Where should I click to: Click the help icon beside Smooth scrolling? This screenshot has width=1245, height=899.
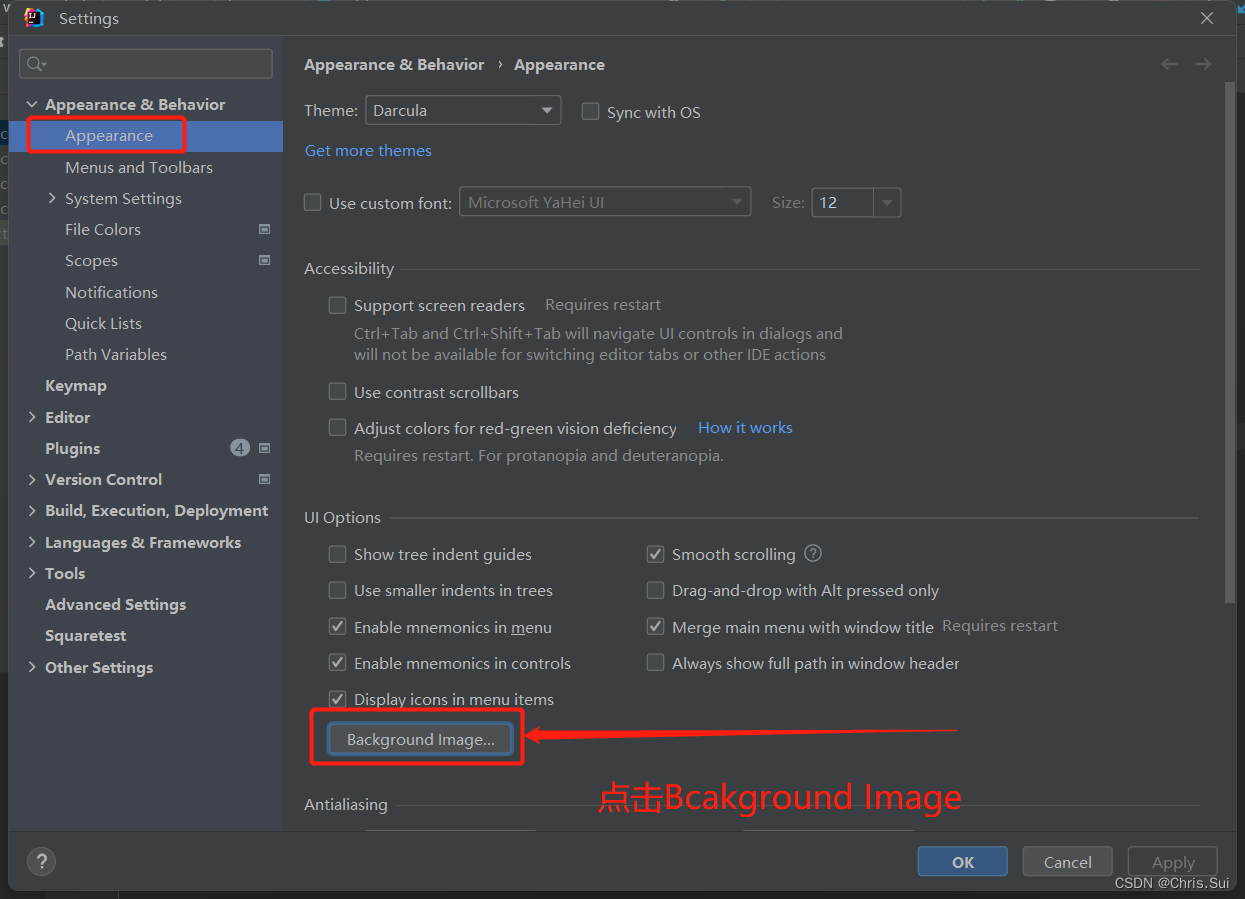click(813, 553)
